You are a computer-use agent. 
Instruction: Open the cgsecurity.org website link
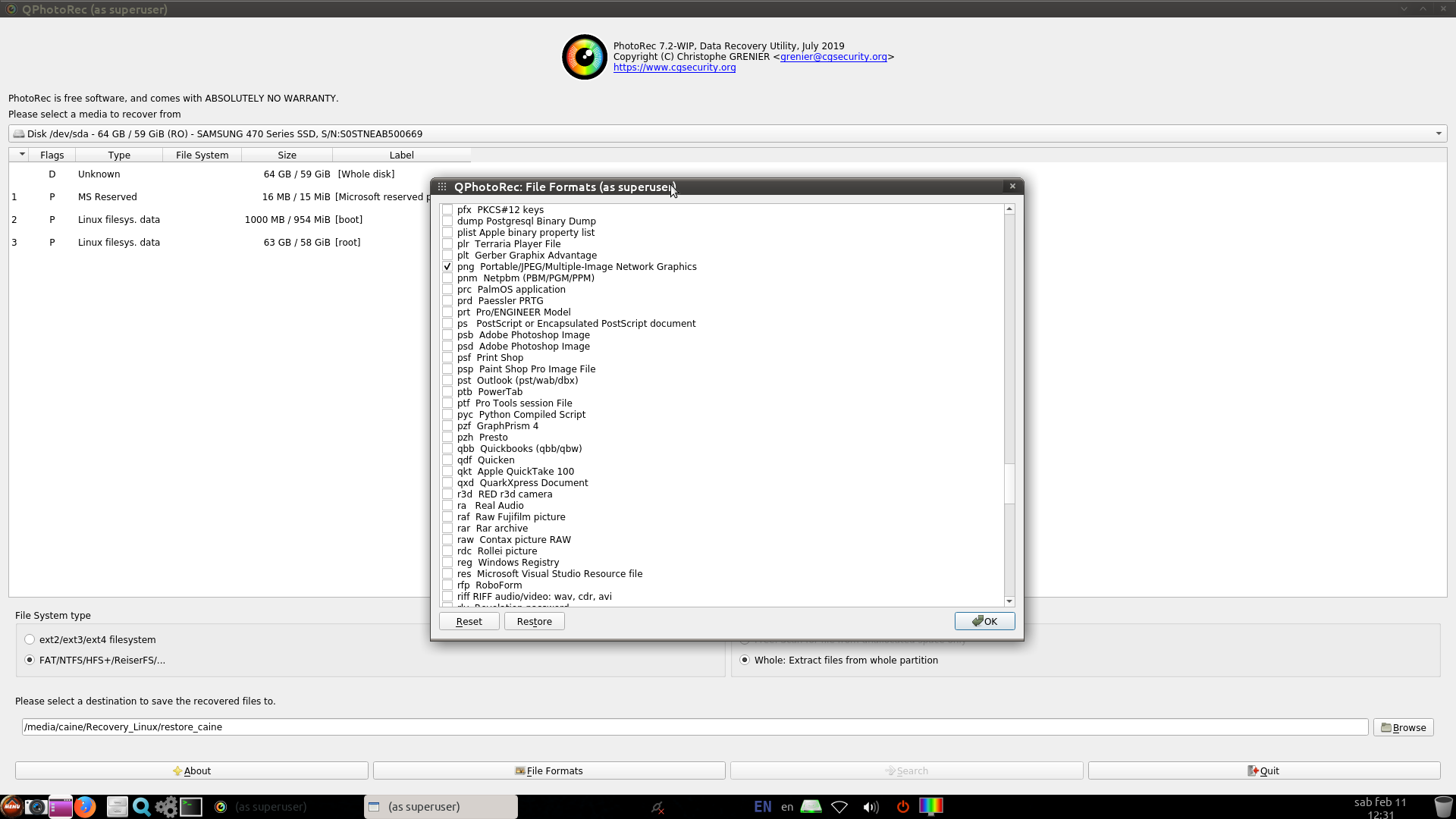[x=674, y=67]
